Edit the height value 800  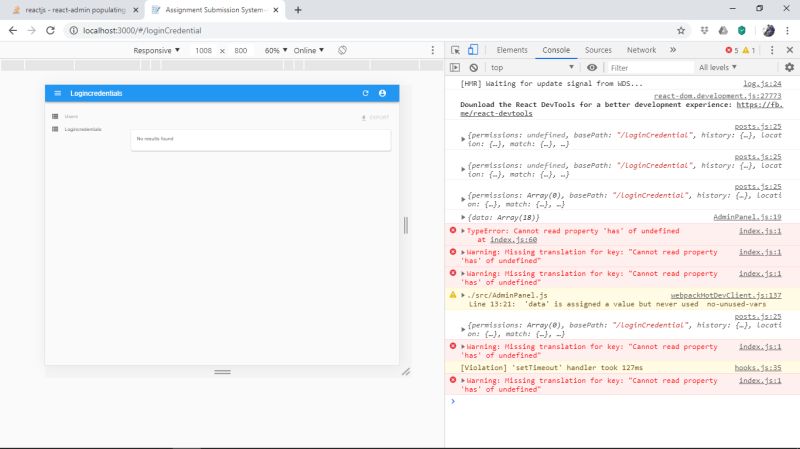point(240,50)
